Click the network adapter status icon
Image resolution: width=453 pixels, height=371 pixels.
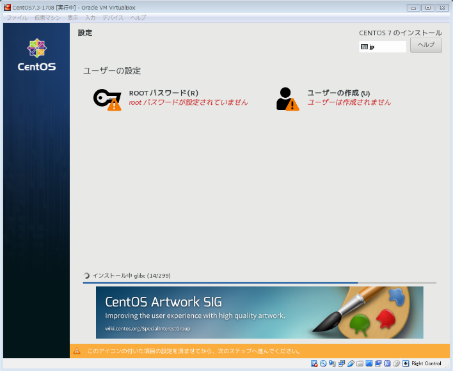point(341,363)
